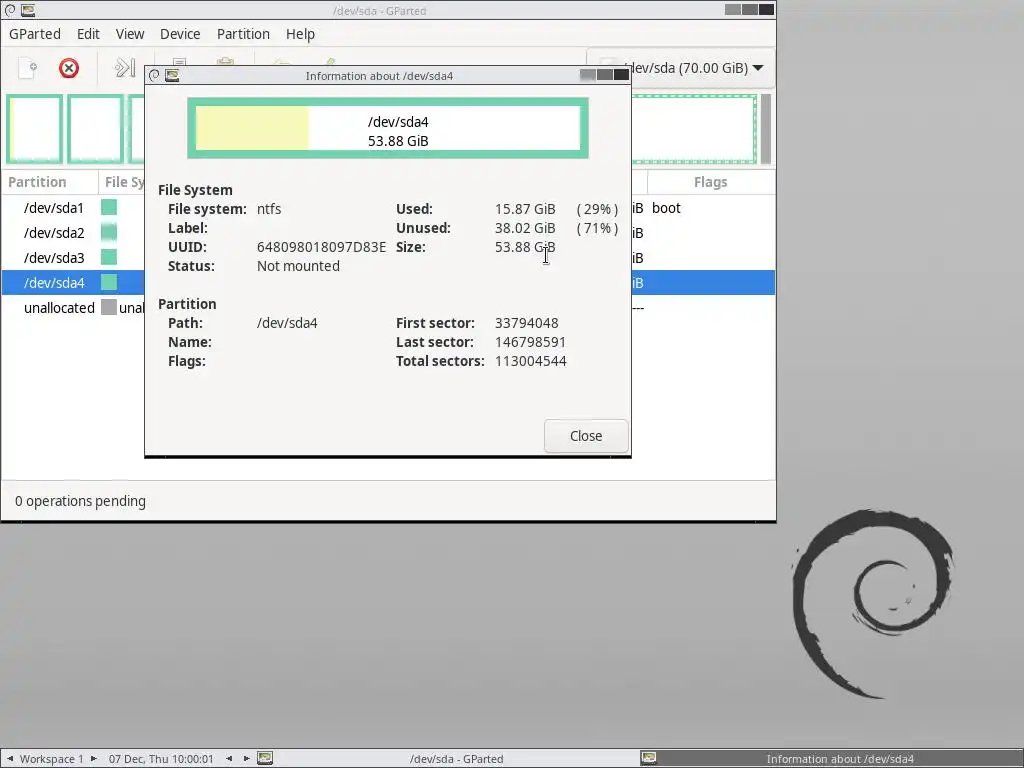The height and width of the screenshot is (768, 1024).
Task: Click the next window arrow after the clock
Action: [246, 758]
